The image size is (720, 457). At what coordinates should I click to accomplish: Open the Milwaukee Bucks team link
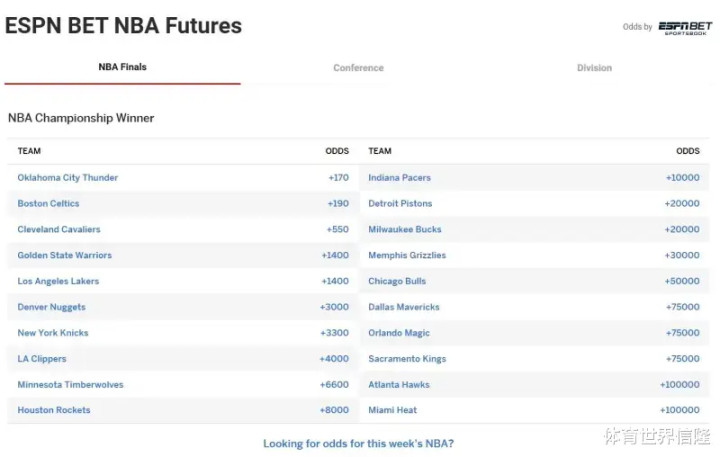405,230
